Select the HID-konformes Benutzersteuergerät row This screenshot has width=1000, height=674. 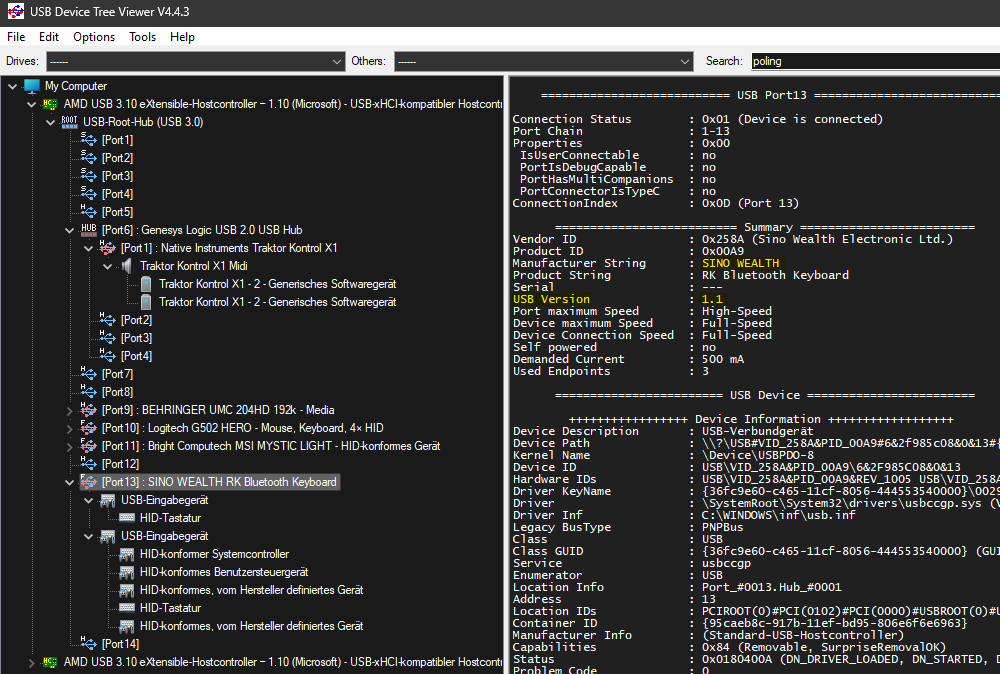coord(224,572)
